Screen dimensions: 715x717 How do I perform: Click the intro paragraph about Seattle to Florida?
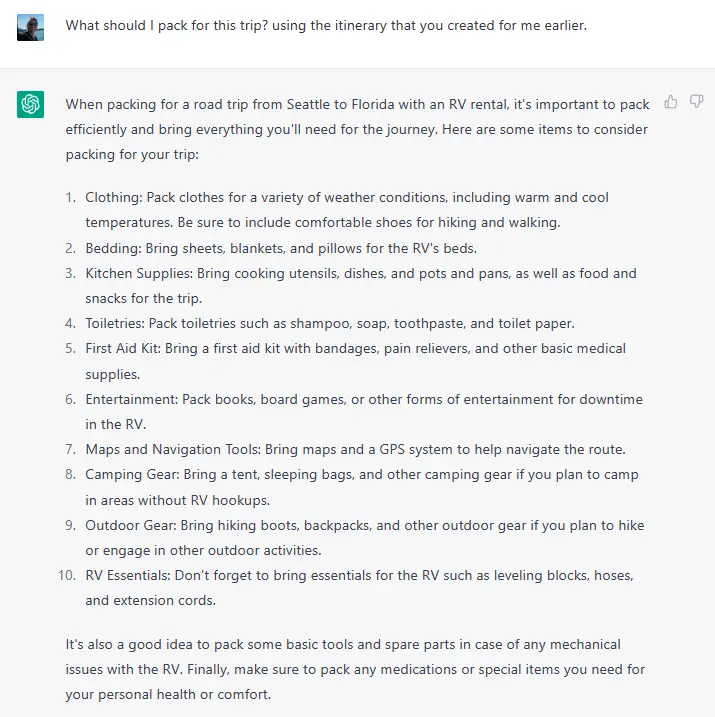click(x=357, y=129)
